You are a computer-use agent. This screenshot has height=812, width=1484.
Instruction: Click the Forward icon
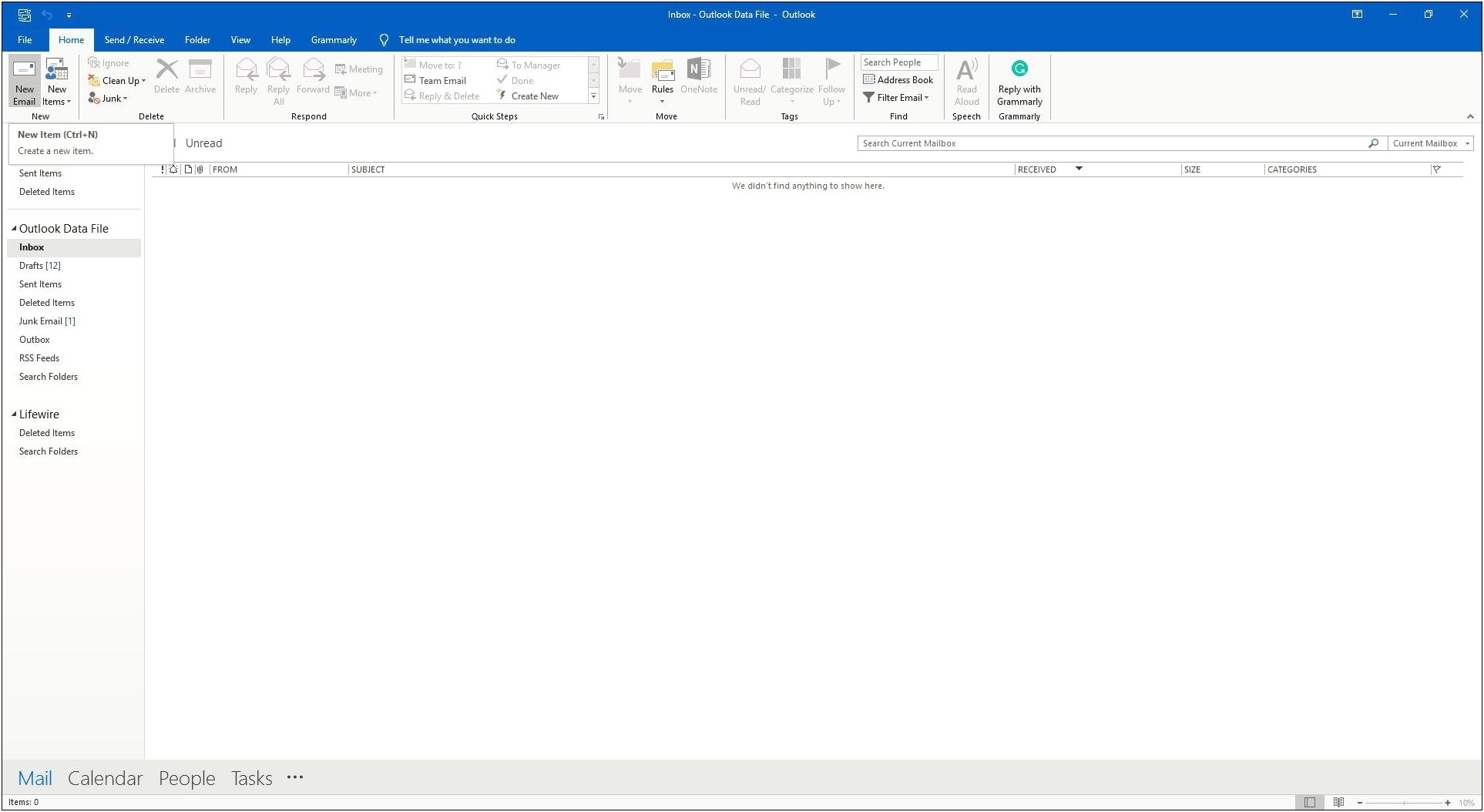click(x=313, y=69)
